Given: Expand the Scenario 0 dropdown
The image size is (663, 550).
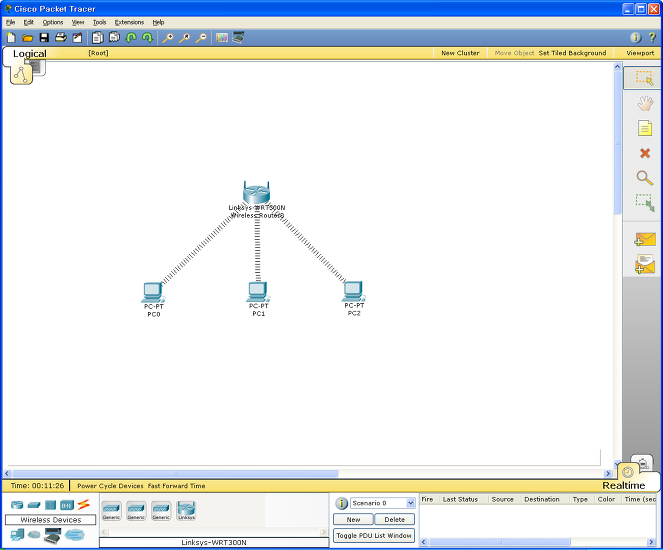Looking at the screenshot, I should [411, 503].
